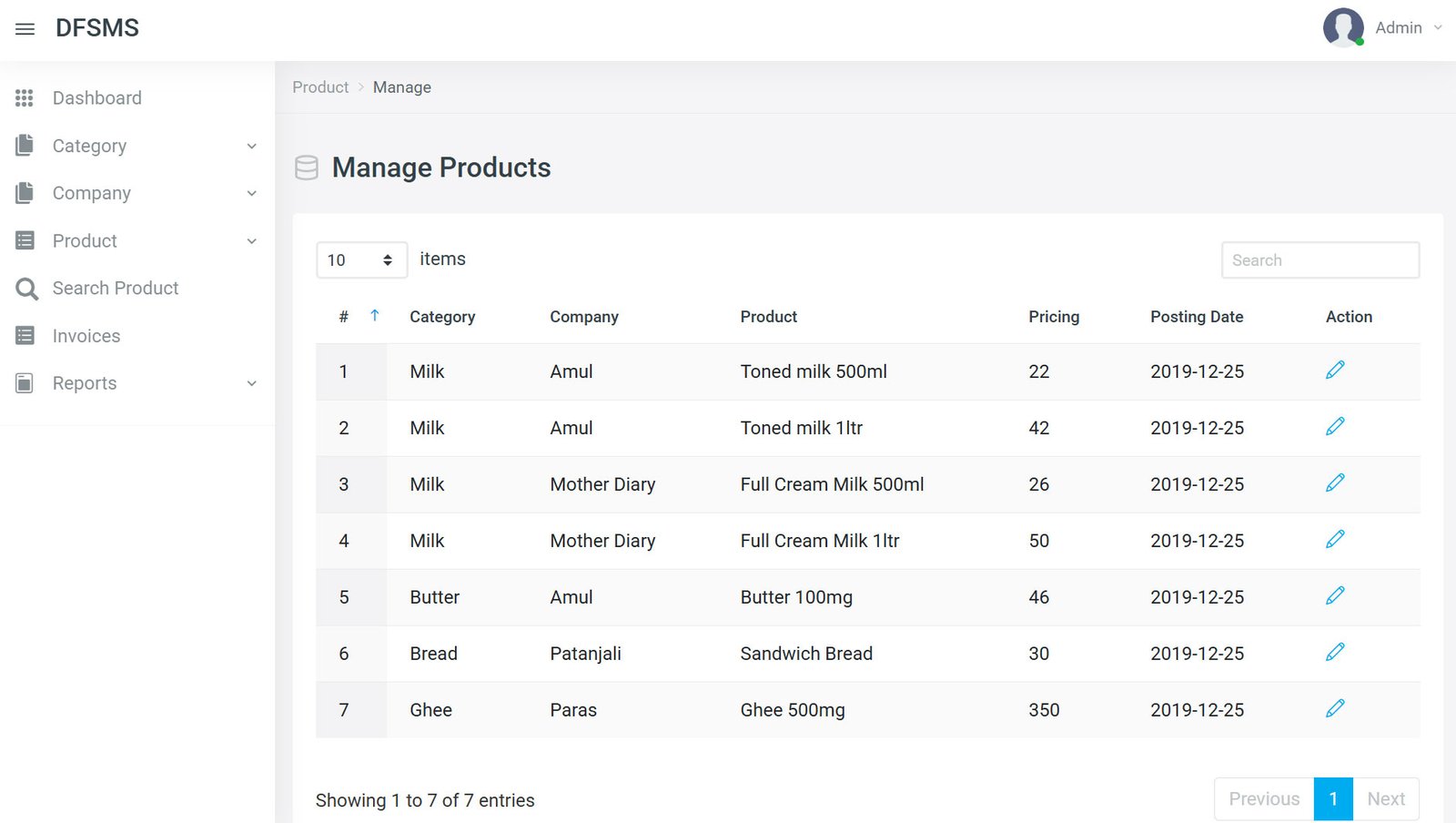Expand the Company menu chevron
The width and height of the screenshot is (1456, 823).
pyautogui.click(x=252, y=193)
